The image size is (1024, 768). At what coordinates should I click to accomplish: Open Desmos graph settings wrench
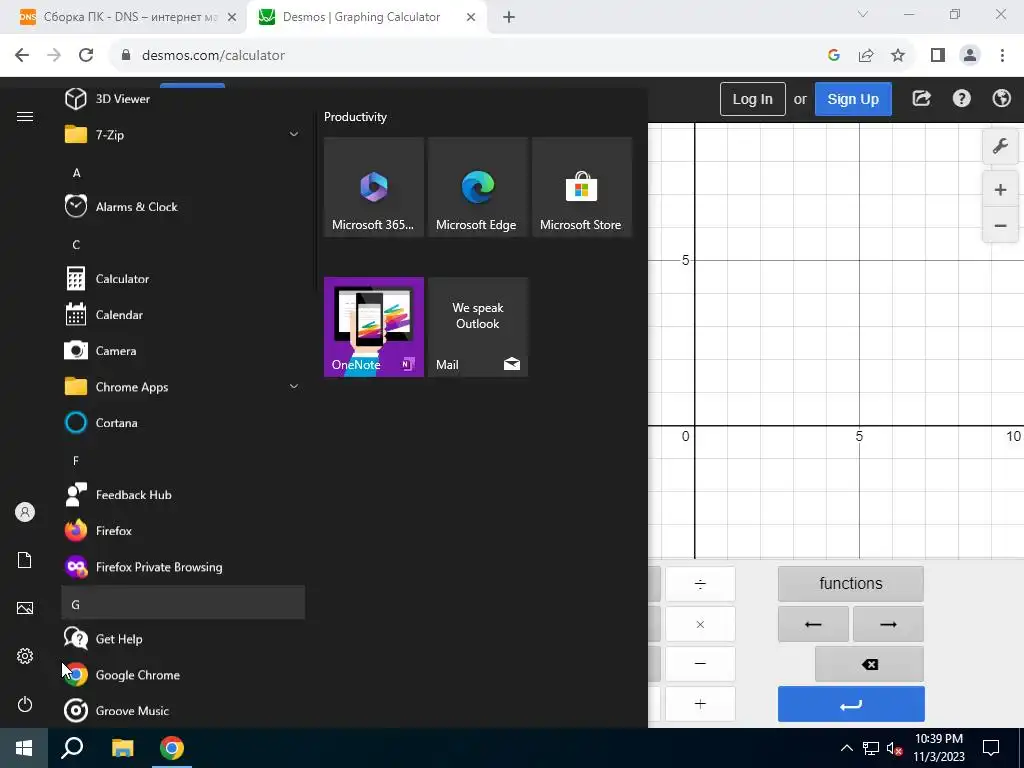pyautogui.click(x=1000, y=146)
